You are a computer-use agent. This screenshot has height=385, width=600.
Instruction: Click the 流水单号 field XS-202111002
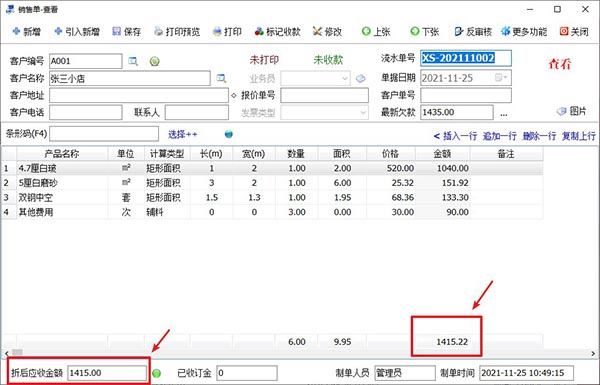[x=466, y=58]
